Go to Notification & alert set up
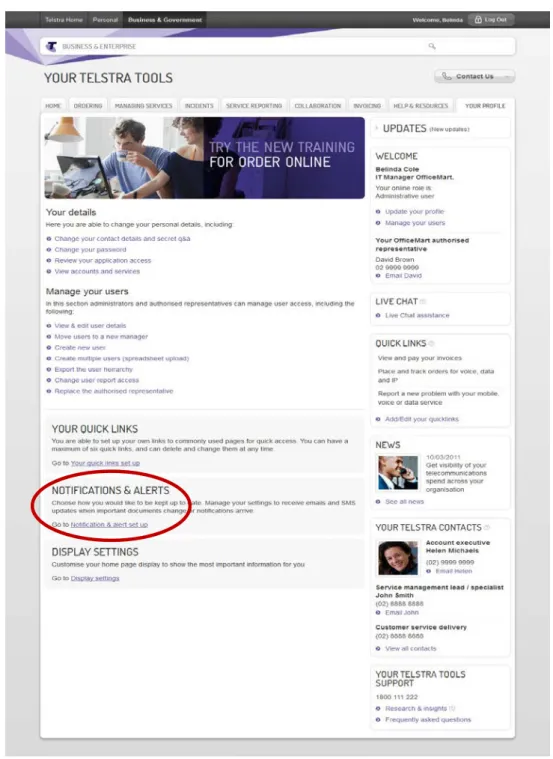This screenshot has height=759, width=553. (109, 525)
